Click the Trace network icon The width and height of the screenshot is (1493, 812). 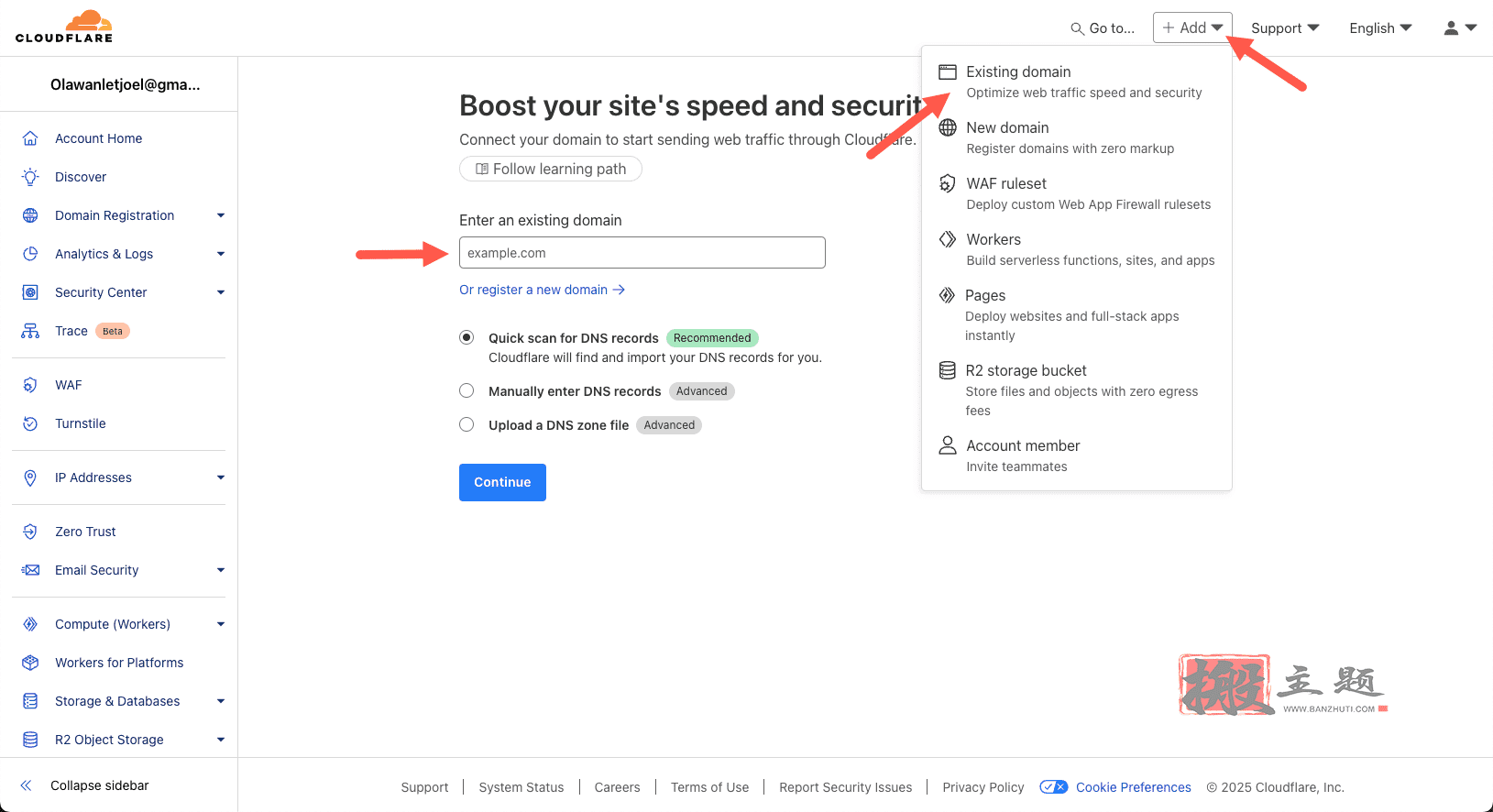[x=30, y=331]
